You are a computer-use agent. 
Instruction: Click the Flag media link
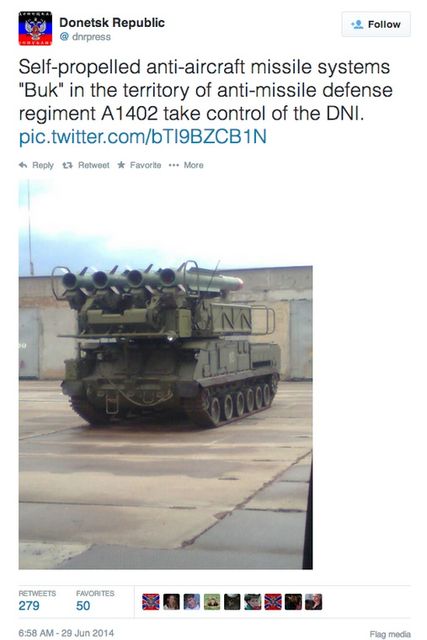390,634
